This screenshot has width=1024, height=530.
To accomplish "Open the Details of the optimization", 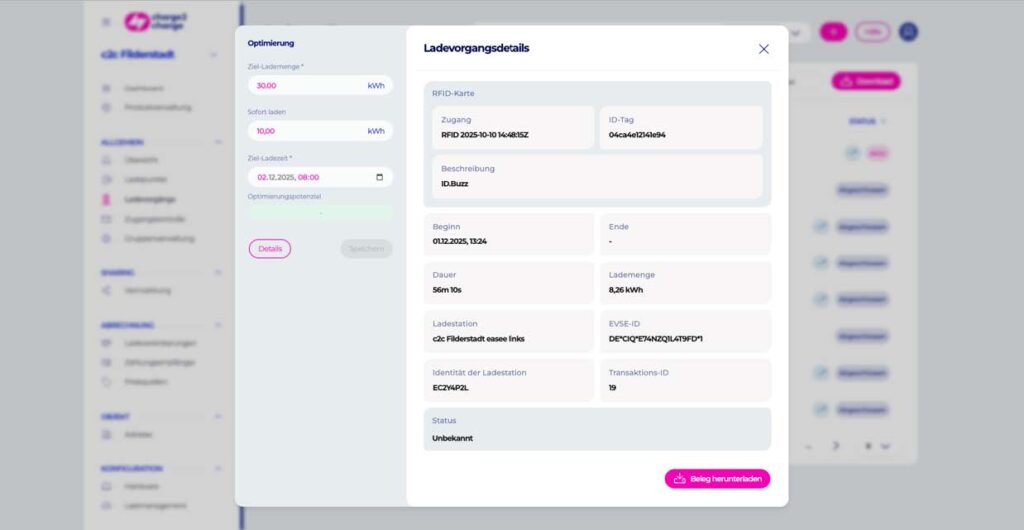I will (270, 249).
